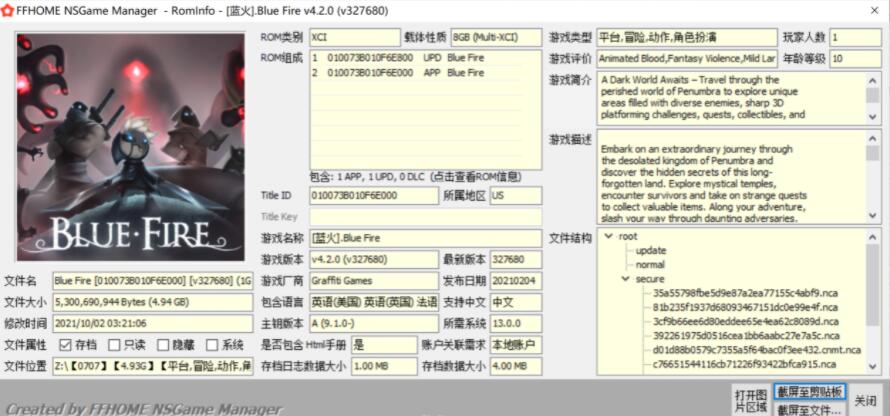890x416 pixels.
Task: Toggle the 系统 system checkbox
Action: coord(212,345)
